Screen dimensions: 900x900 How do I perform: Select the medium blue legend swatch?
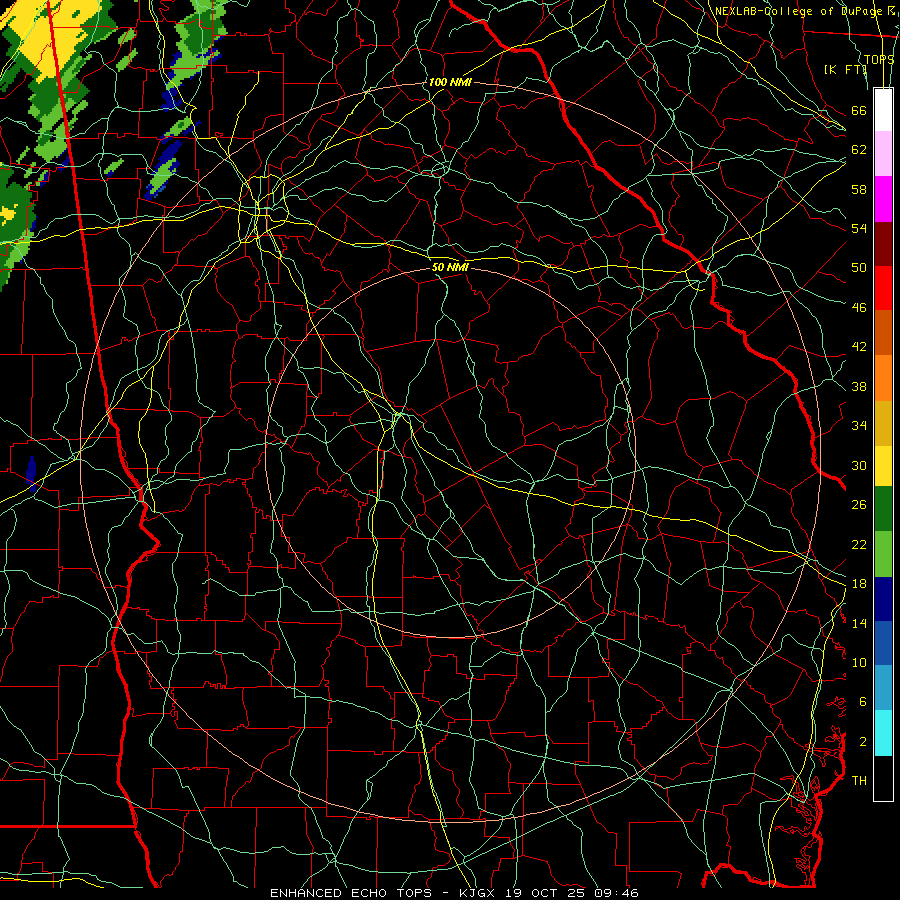[x=883, y=643]
